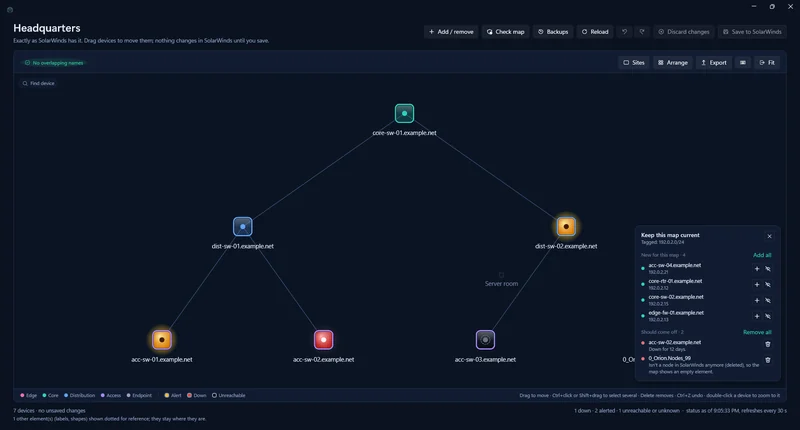Click core-rtr-01.example.net in the panel list

coord(675,281)
